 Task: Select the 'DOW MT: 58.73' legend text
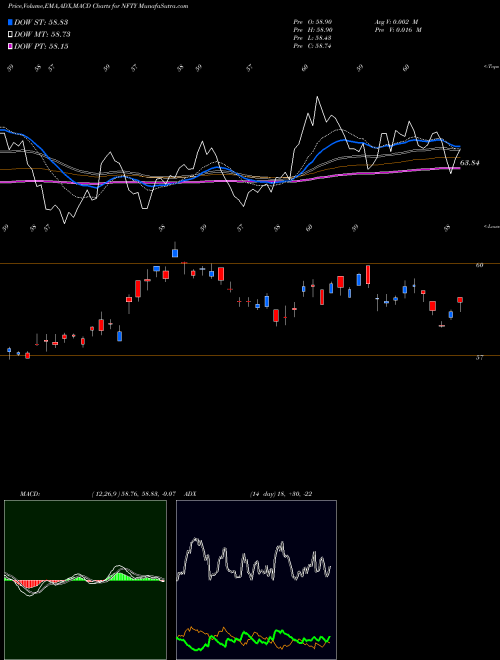click(42, 35)
